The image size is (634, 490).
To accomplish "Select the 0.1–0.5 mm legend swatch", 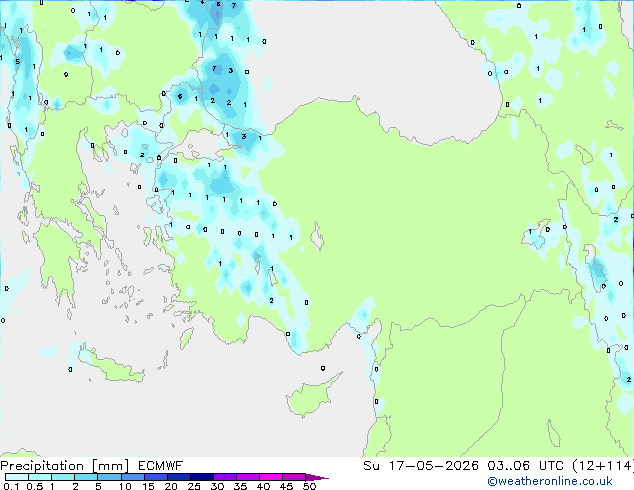I will [x=17, y=477].
